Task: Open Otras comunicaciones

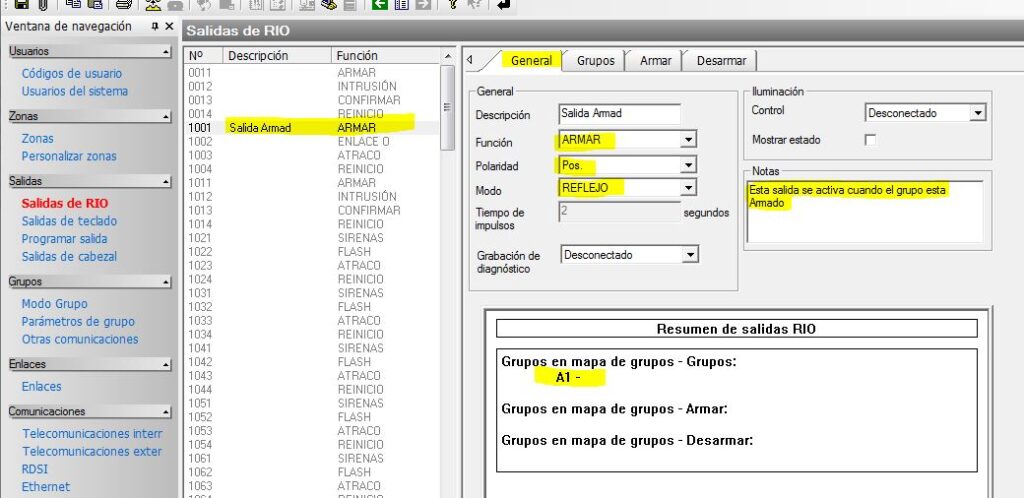Action: pyautogui.click(x=80, y=339)
